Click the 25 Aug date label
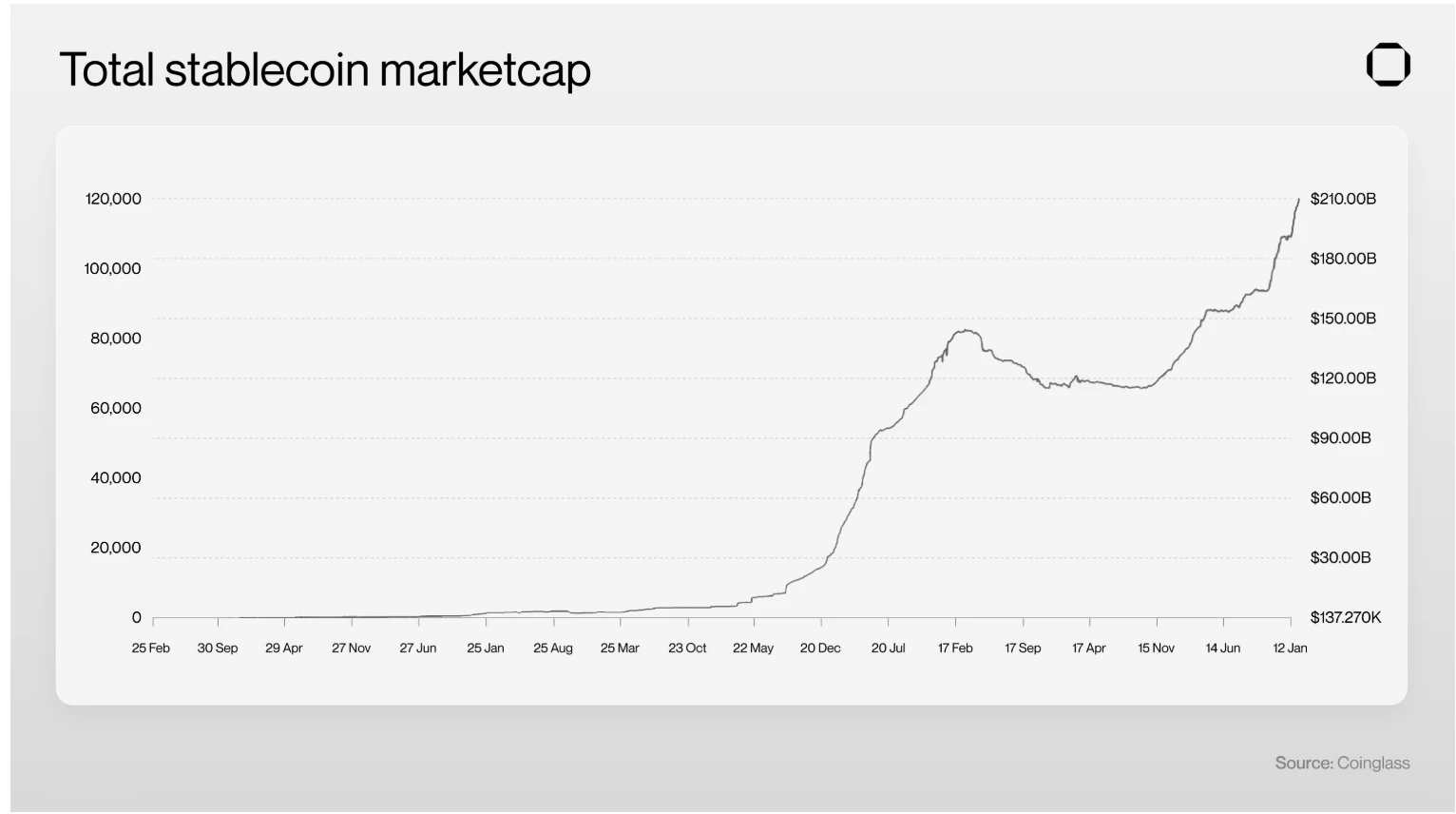Image resolution: width=1456 pixels, height=814 pixels. click(x=552, y=649)
